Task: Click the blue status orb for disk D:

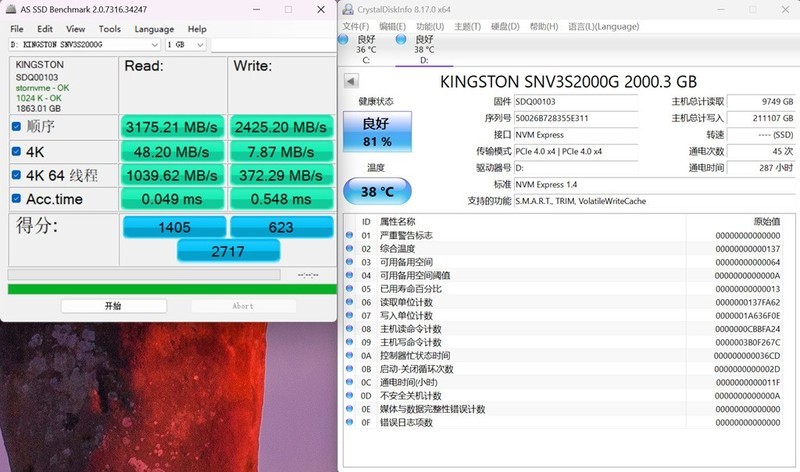Action: point(401,39)
